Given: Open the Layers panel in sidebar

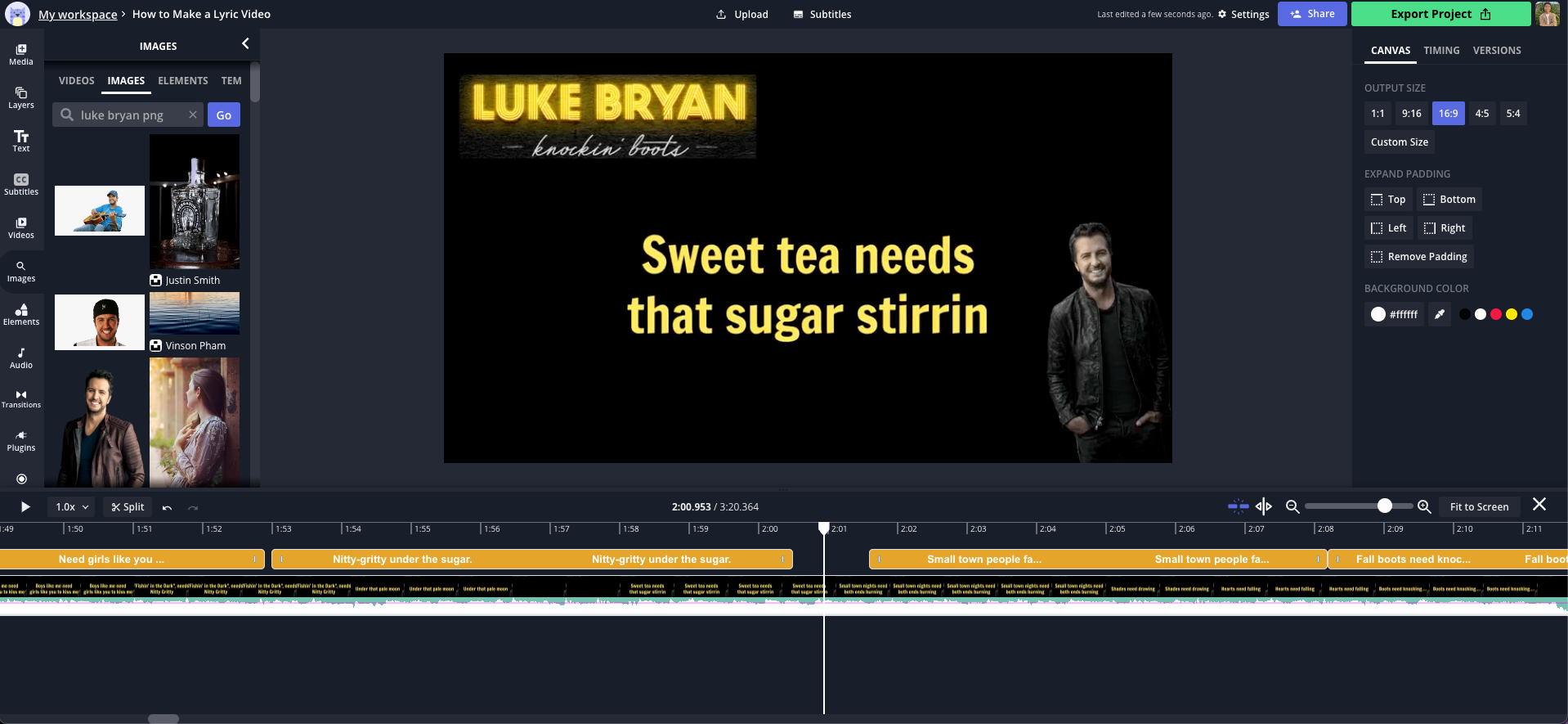Looking at the screenshot, I should click(21, 97).
